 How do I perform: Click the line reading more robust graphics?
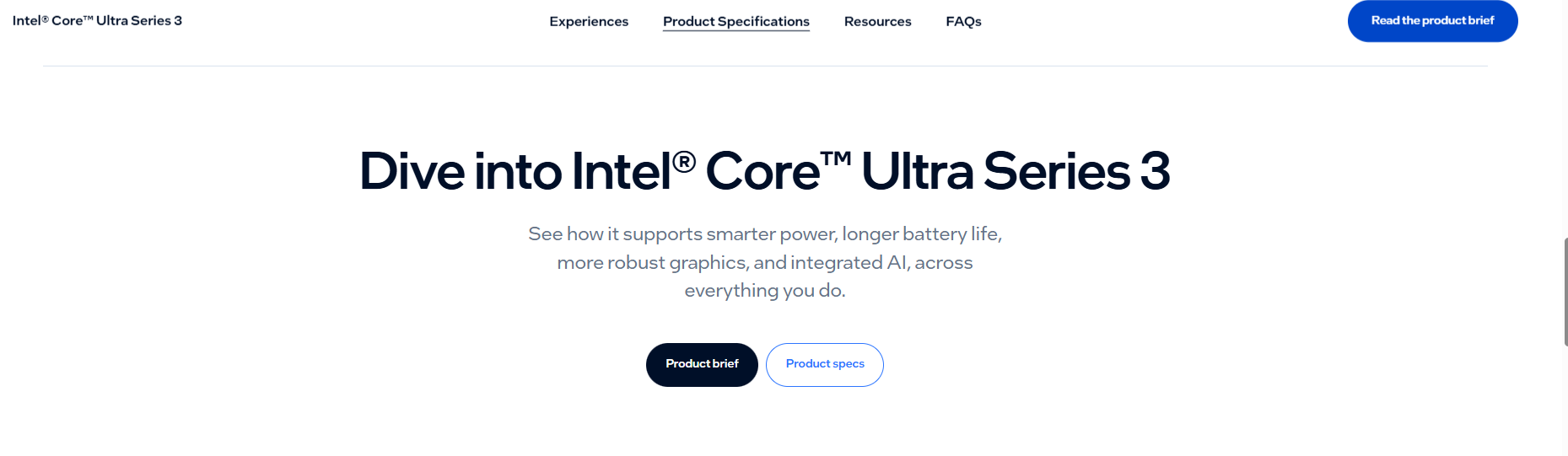point(764,262)
